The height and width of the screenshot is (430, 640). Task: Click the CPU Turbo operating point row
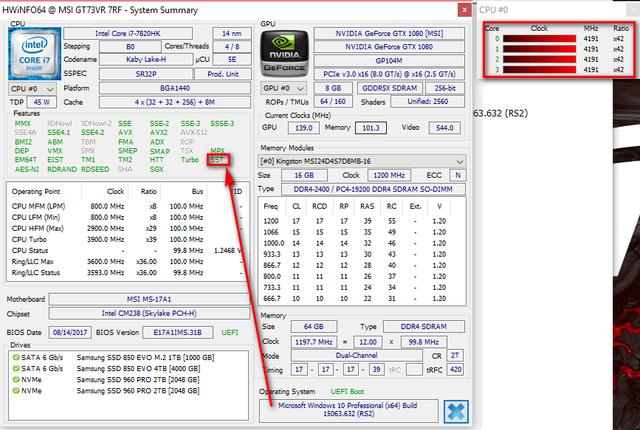[x=127, y=239]
